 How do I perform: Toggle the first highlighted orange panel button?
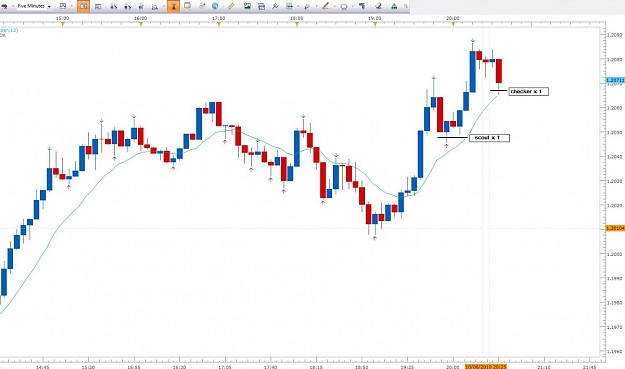point(83,6)
